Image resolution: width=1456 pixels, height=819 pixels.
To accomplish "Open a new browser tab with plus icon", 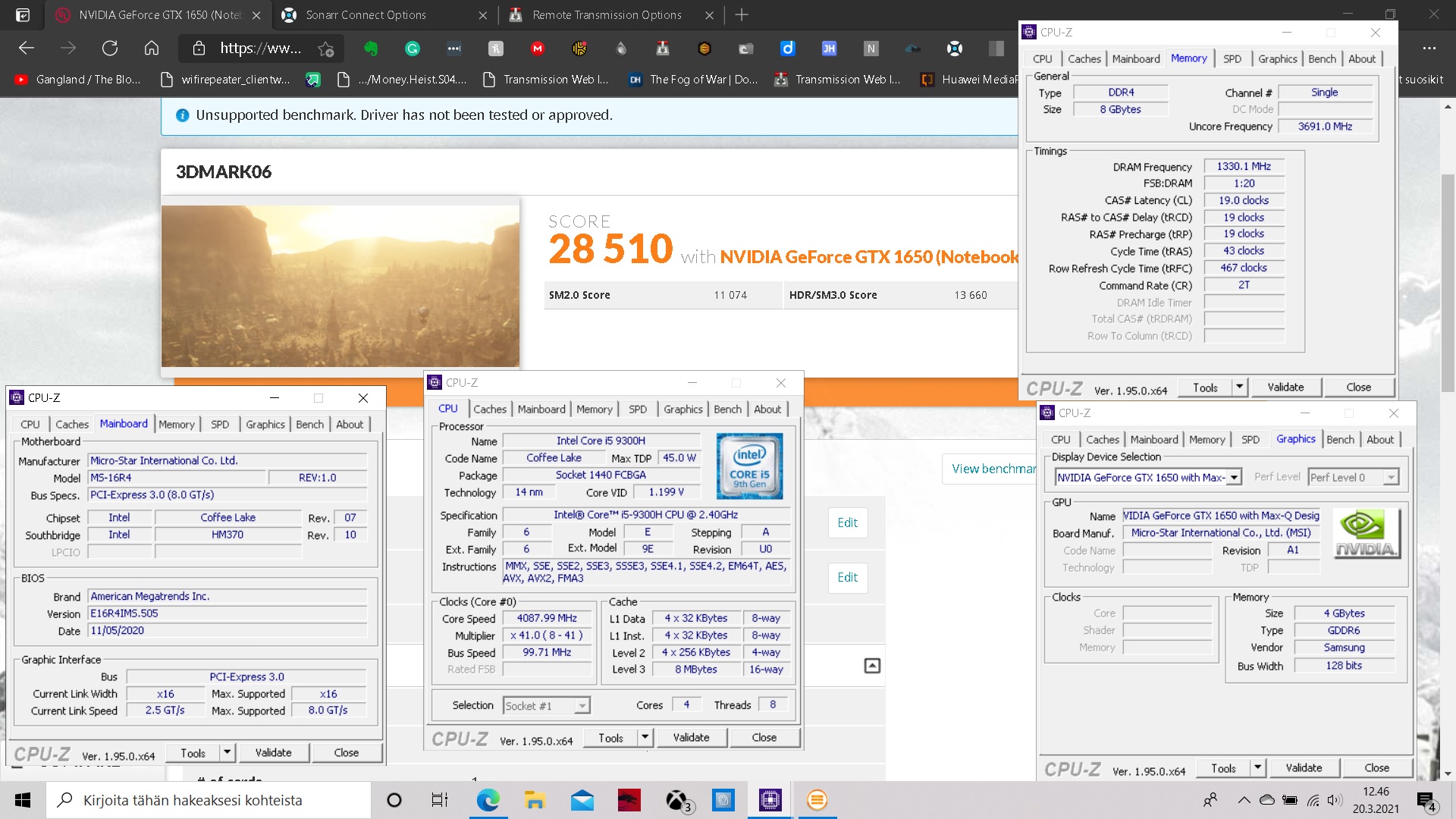I will point(742,14).
